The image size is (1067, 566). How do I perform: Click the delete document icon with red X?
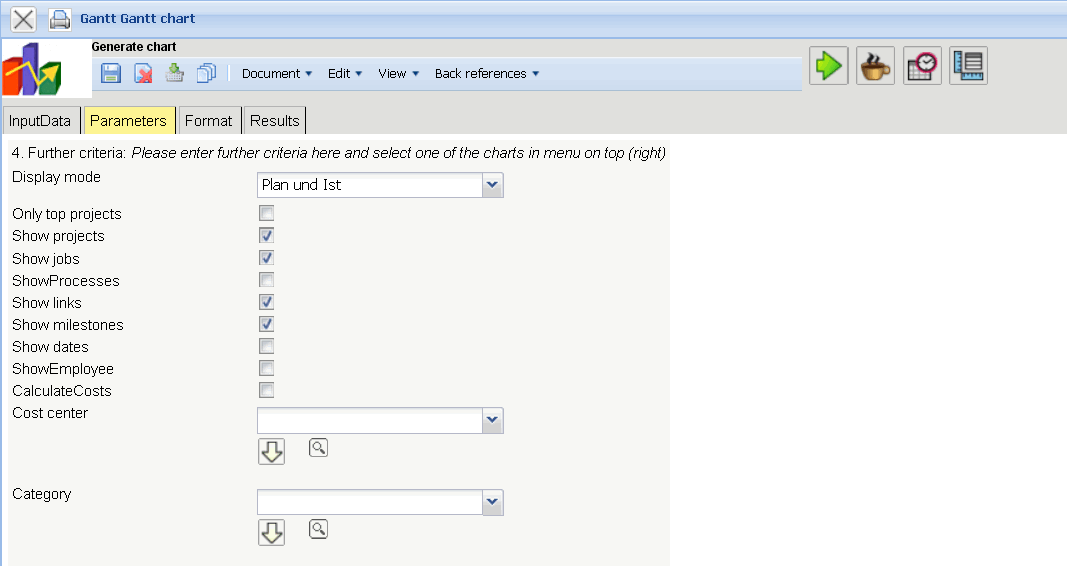(143, 73)
